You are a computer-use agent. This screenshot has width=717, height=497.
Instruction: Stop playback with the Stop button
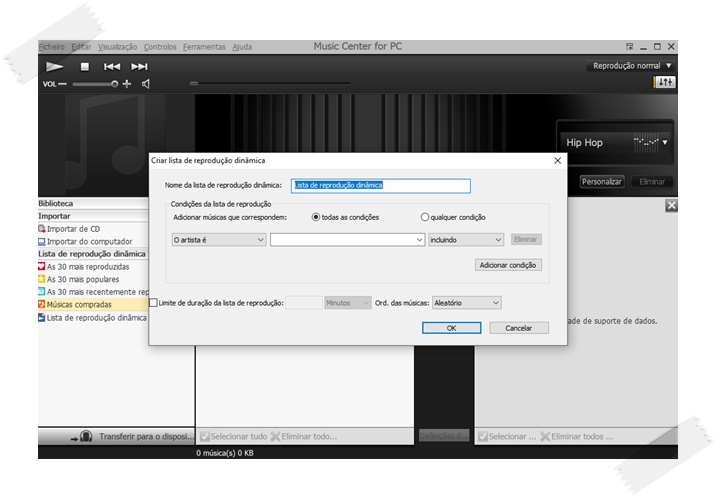85,67
